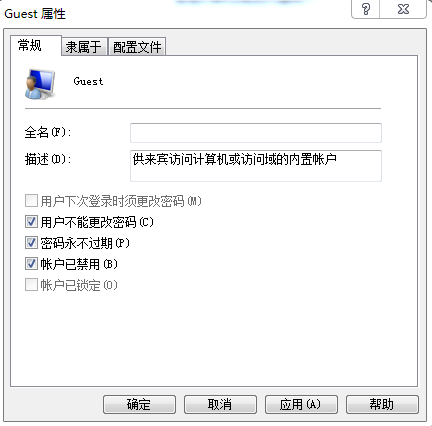This screenshot has height=426, width=432.
Task: Switch to the 隶属于 tab
Action: 84,47
